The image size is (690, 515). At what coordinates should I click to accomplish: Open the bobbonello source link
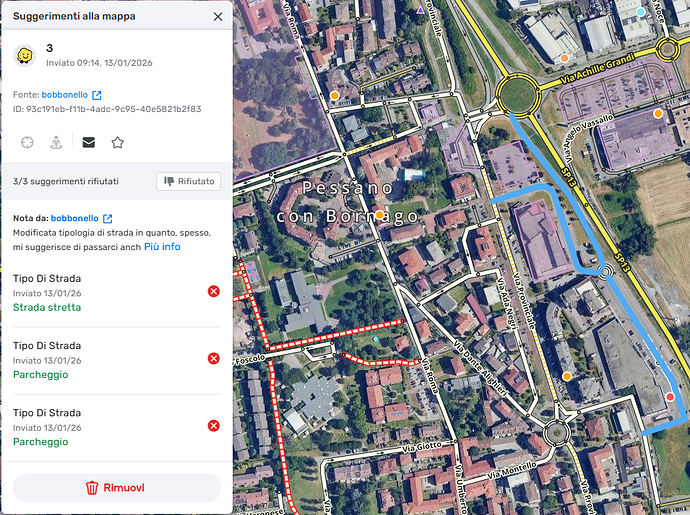[x=64, y=95]
